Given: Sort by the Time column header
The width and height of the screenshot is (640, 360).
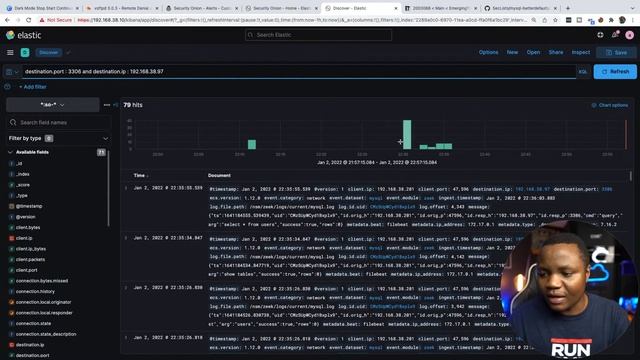Looking at the screenshot, I should (x=141, y=176).
